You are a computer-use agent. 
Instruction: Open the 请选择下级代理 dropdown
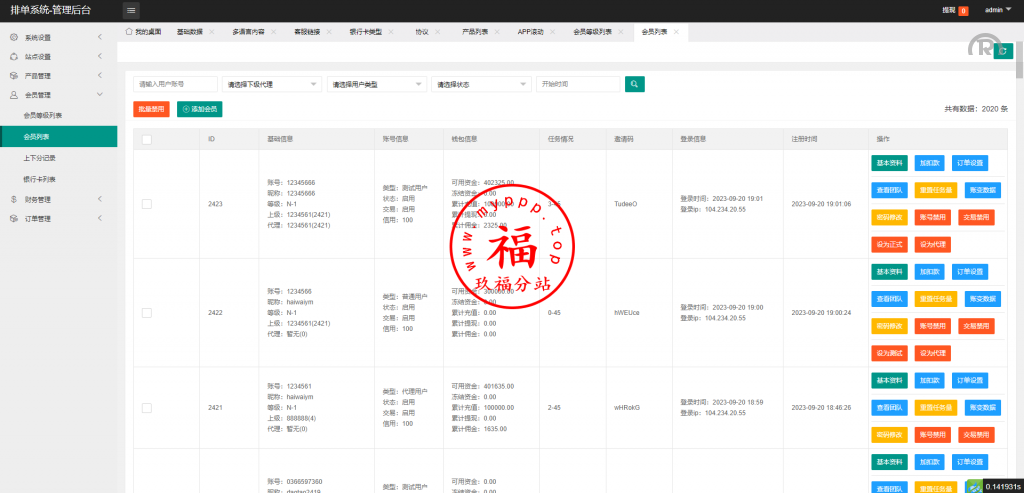click(272, 85)
